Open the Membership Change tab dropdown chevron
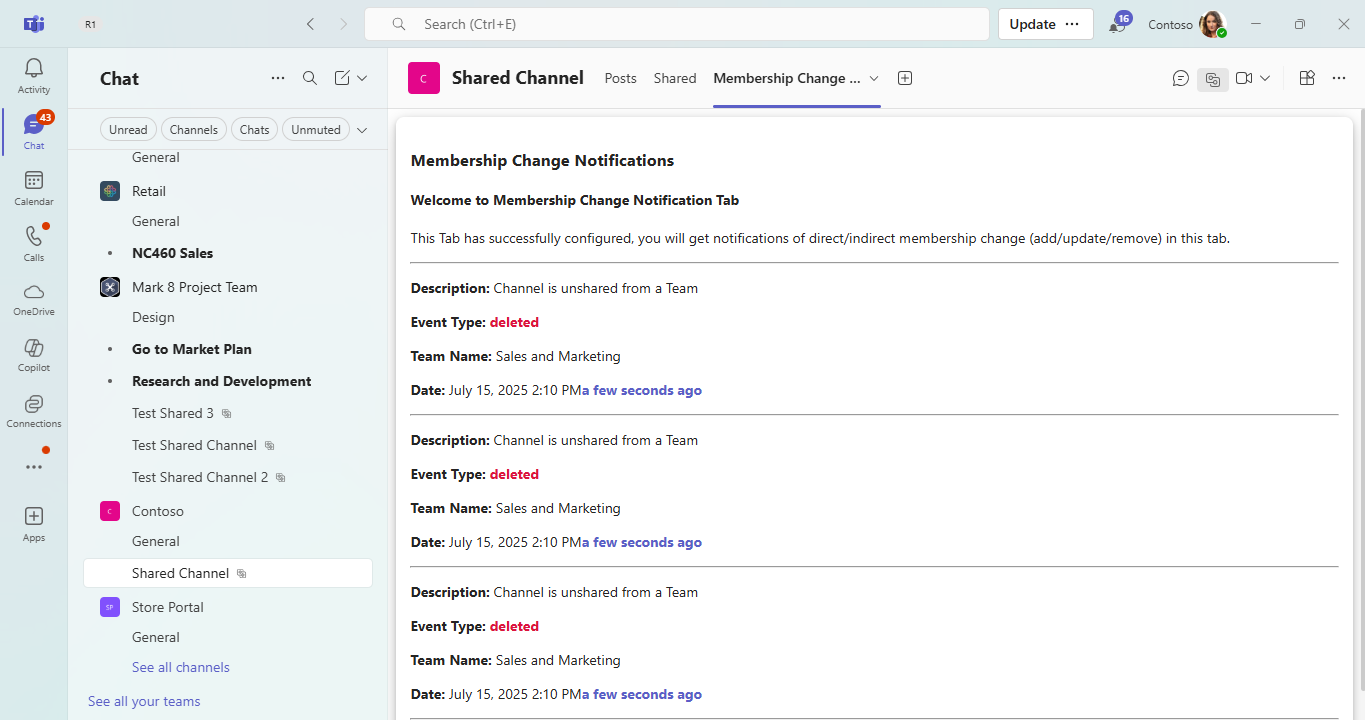The height and width of the screenshot is (720, 1365). coord(873,78)
